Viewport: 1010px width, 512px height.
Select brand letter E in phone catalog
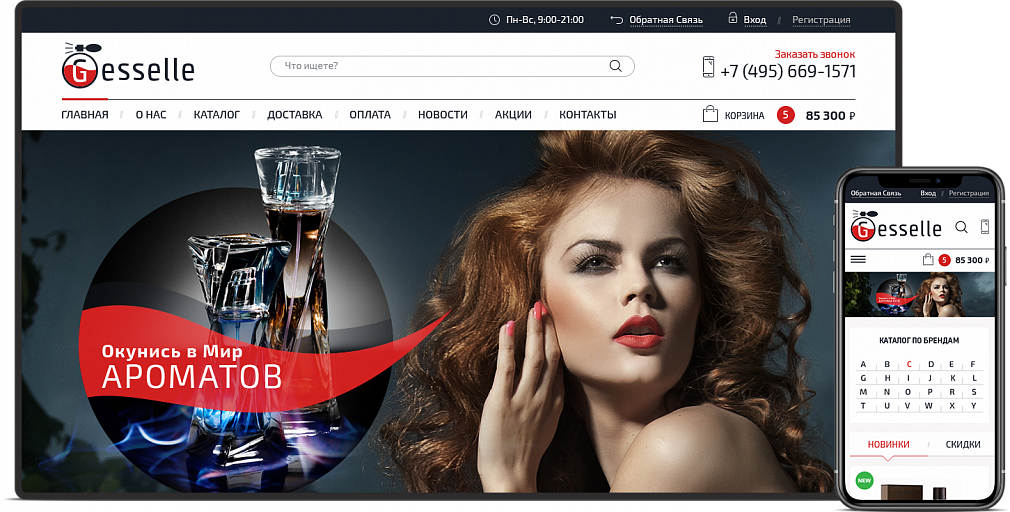[x=951, y=365]
